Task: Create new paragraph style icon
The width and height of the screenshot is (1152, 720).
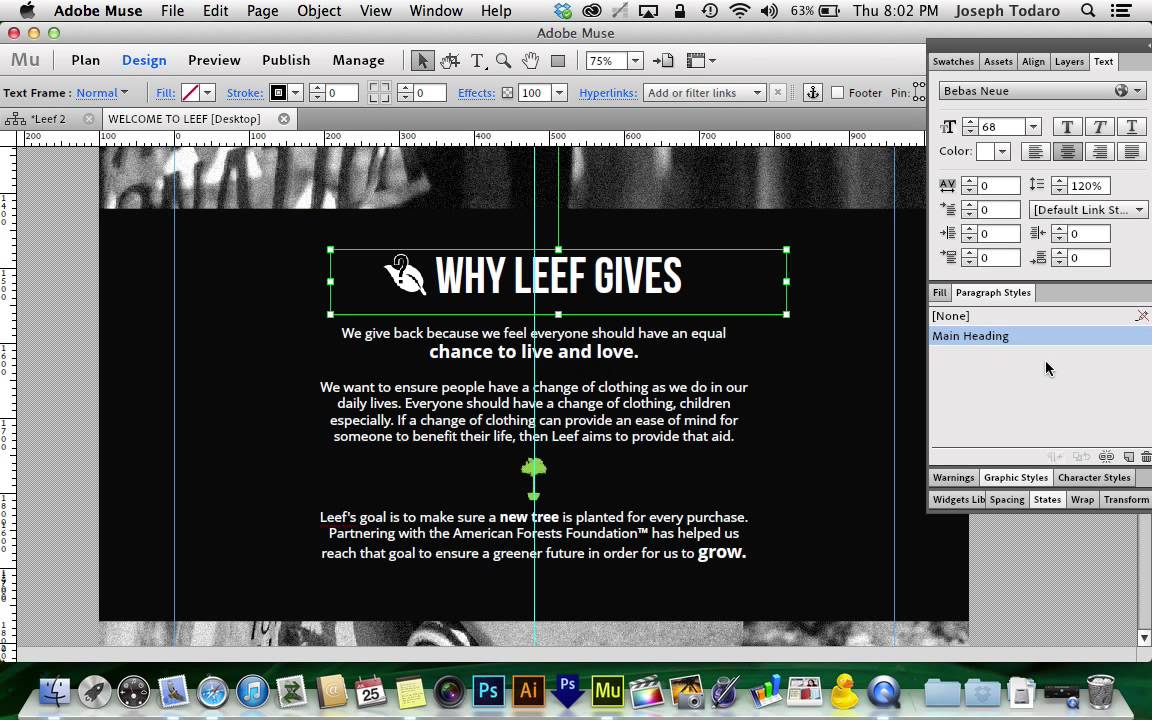Action: point(1128,456)
